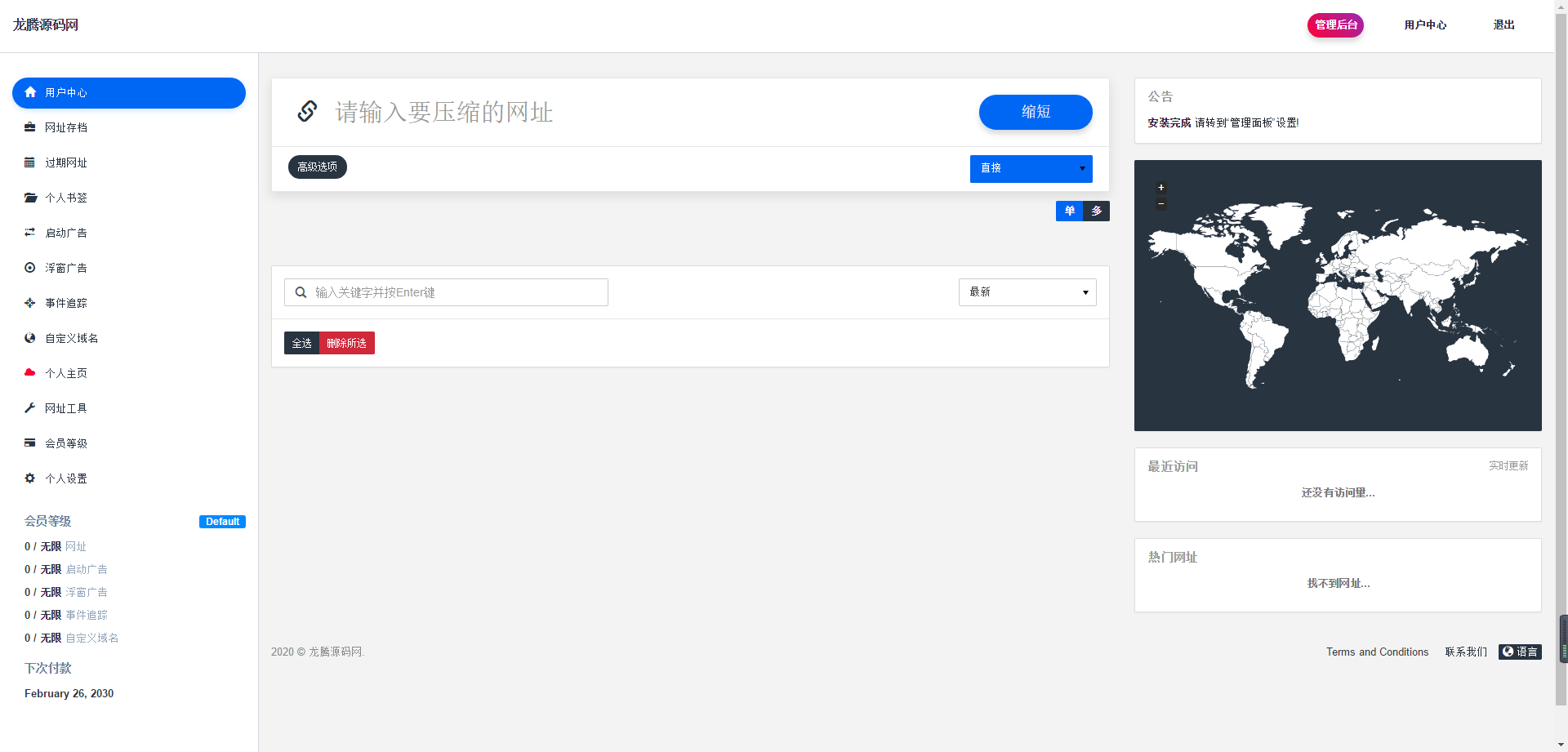Image resolution: width=1568 pixels, height=752 pixels.
Task: Open 过期网址 menu item text
Action: [x=66, y=162]
